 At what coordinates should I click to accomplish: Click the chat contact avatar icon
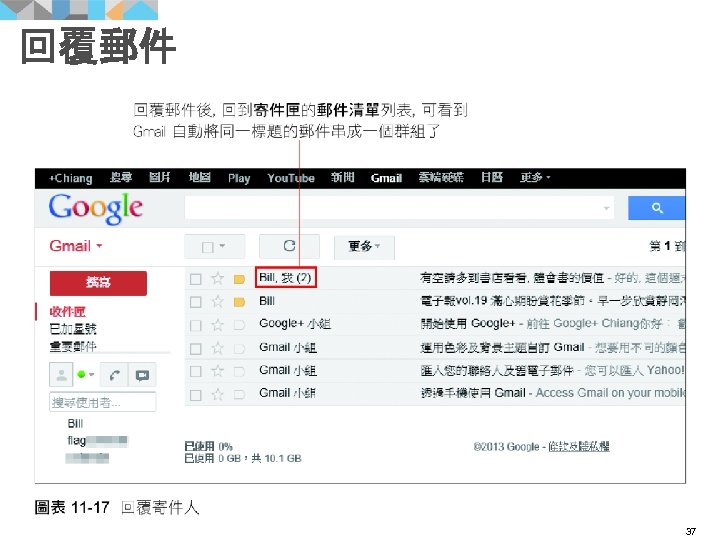click(x=61, y=375)
